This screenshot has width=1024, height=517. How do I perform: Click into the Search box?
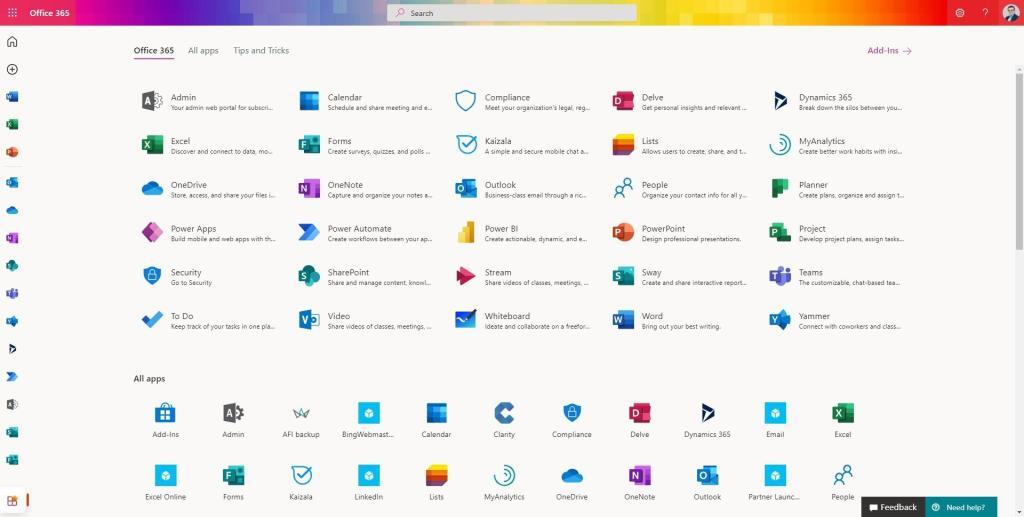[512, 12]
